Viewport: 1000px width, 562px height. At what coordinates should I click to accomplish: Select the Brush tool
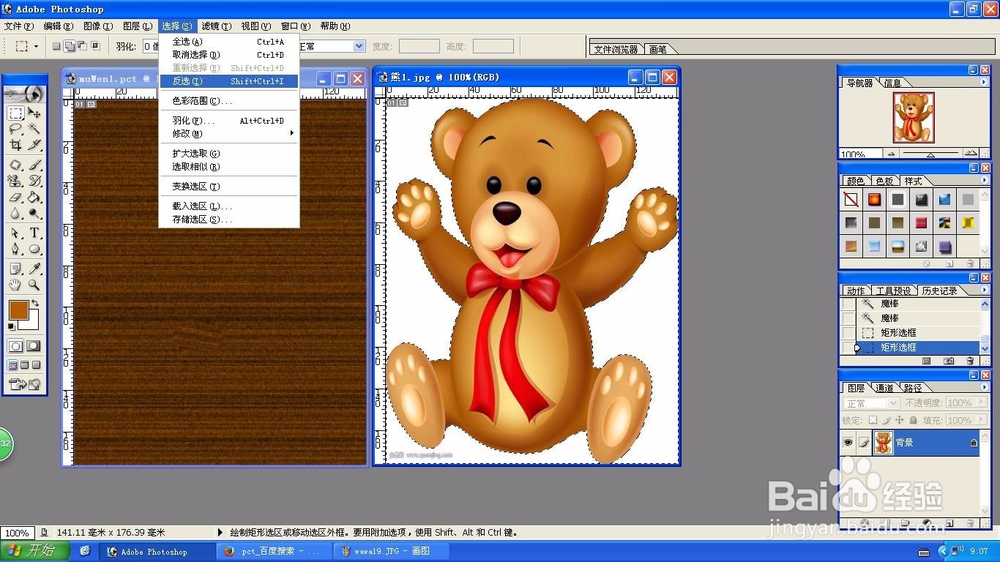tap(34, 165)
